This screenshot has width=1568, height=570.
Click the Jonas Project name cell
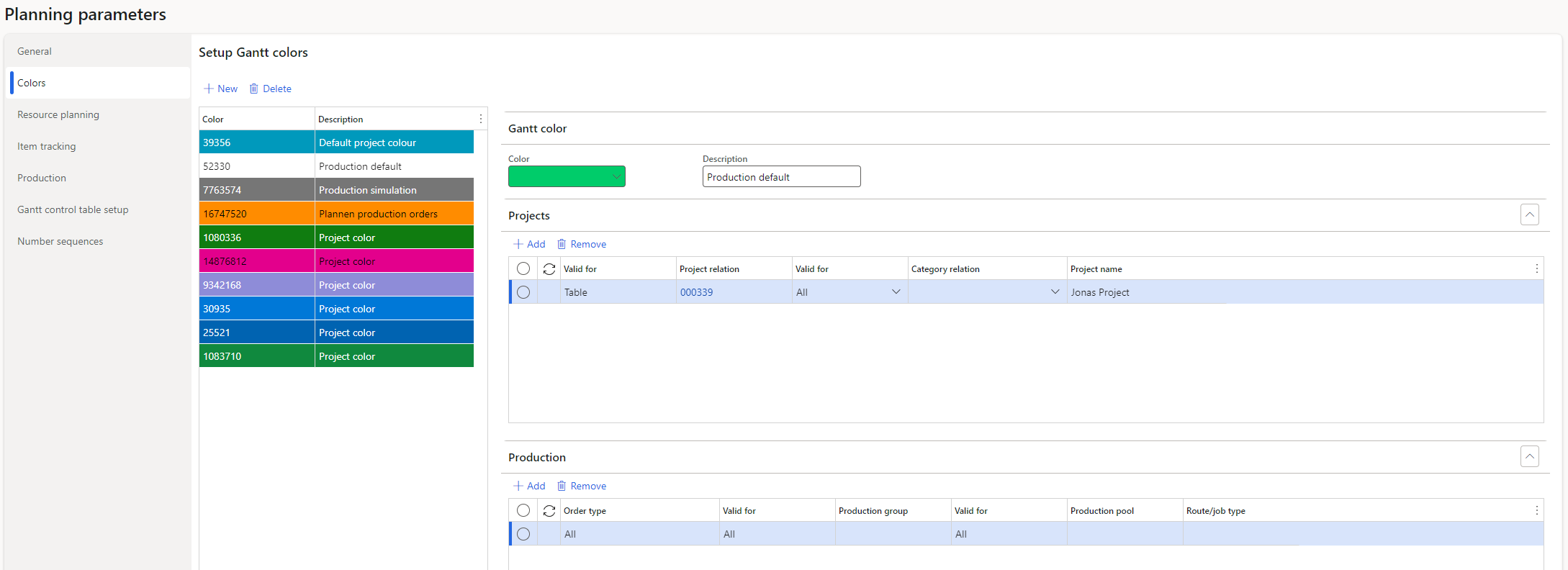[1305, 292]
